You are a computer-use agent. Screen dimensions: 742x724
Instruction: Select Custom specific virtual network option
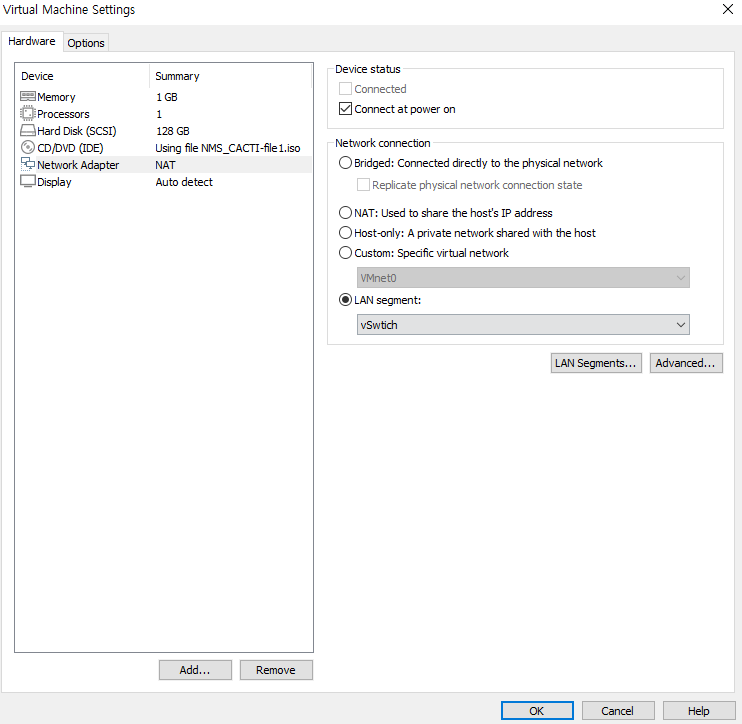pos(345,253)
